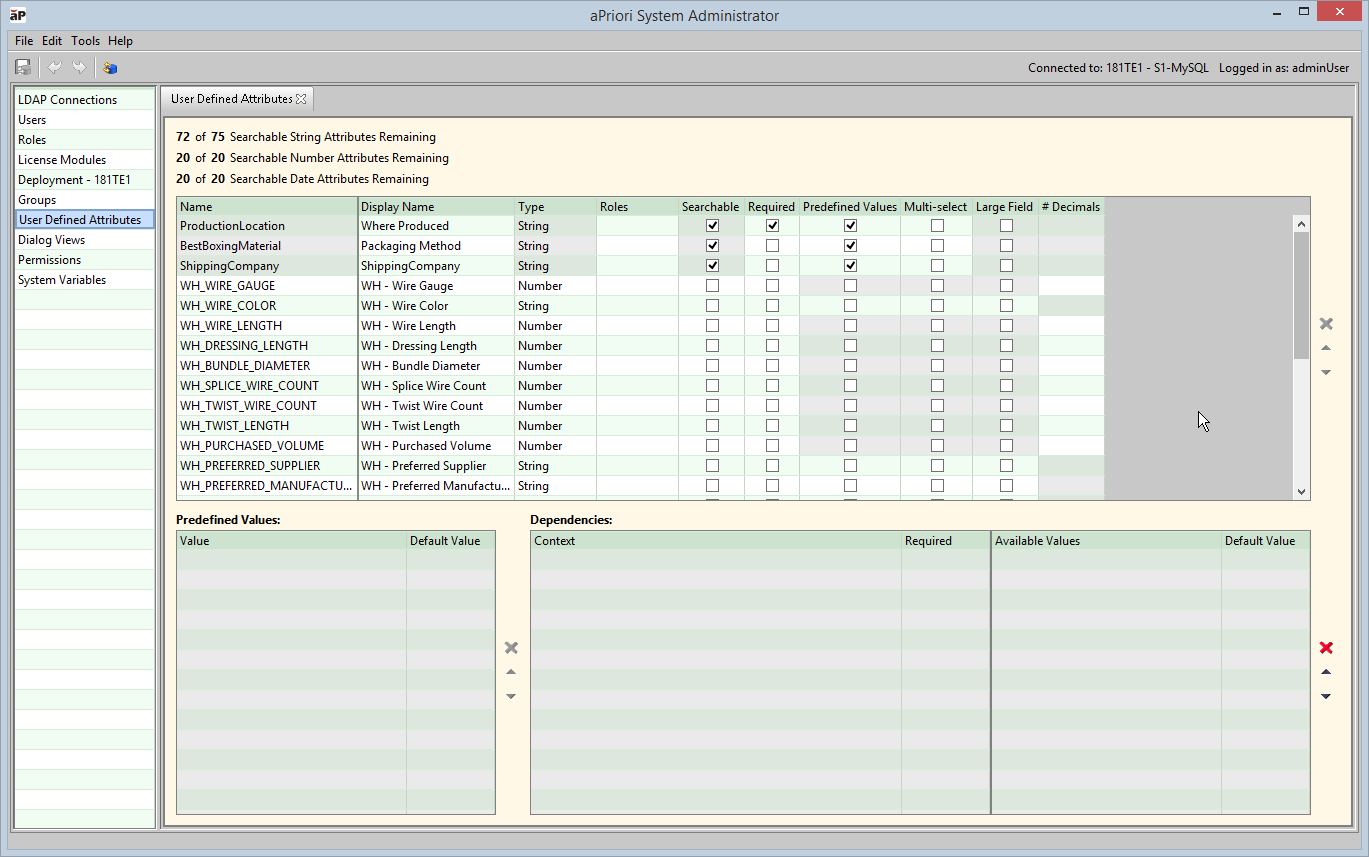Viewport: 1369px width, 857px height.
Task: Click the # Decimals column header
Action: point(1071,207)
